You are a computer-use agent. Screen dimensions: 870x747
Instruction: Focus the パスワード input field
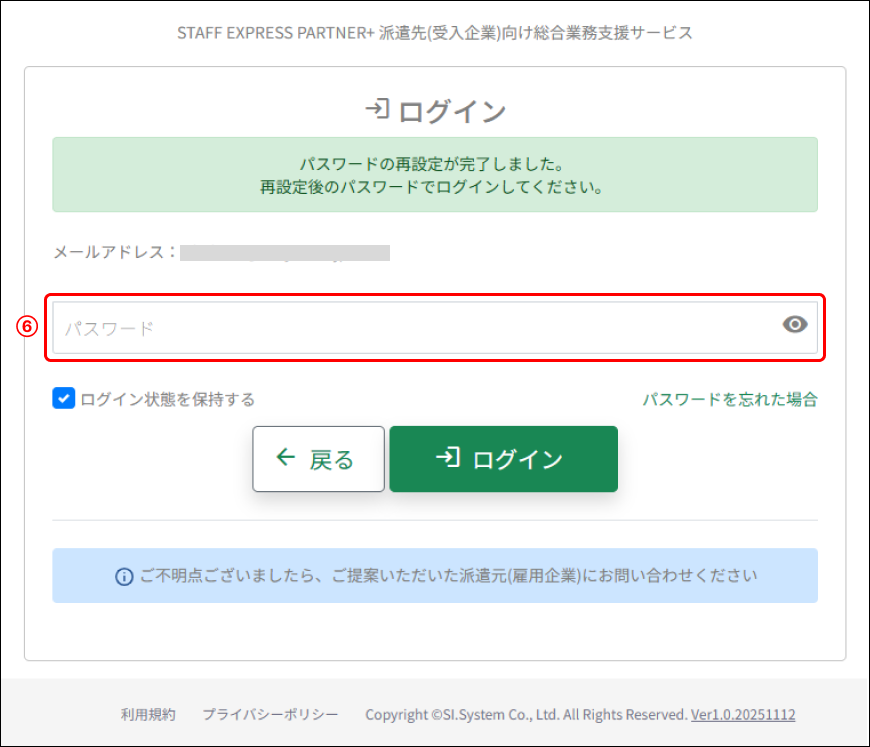click(x=434, y=327)
